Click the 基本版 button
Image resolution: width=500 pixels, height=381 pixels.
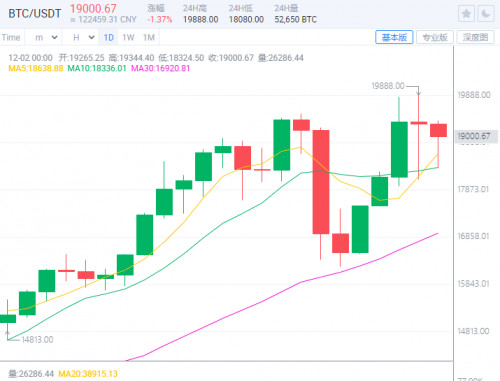(x=394, y=37)
